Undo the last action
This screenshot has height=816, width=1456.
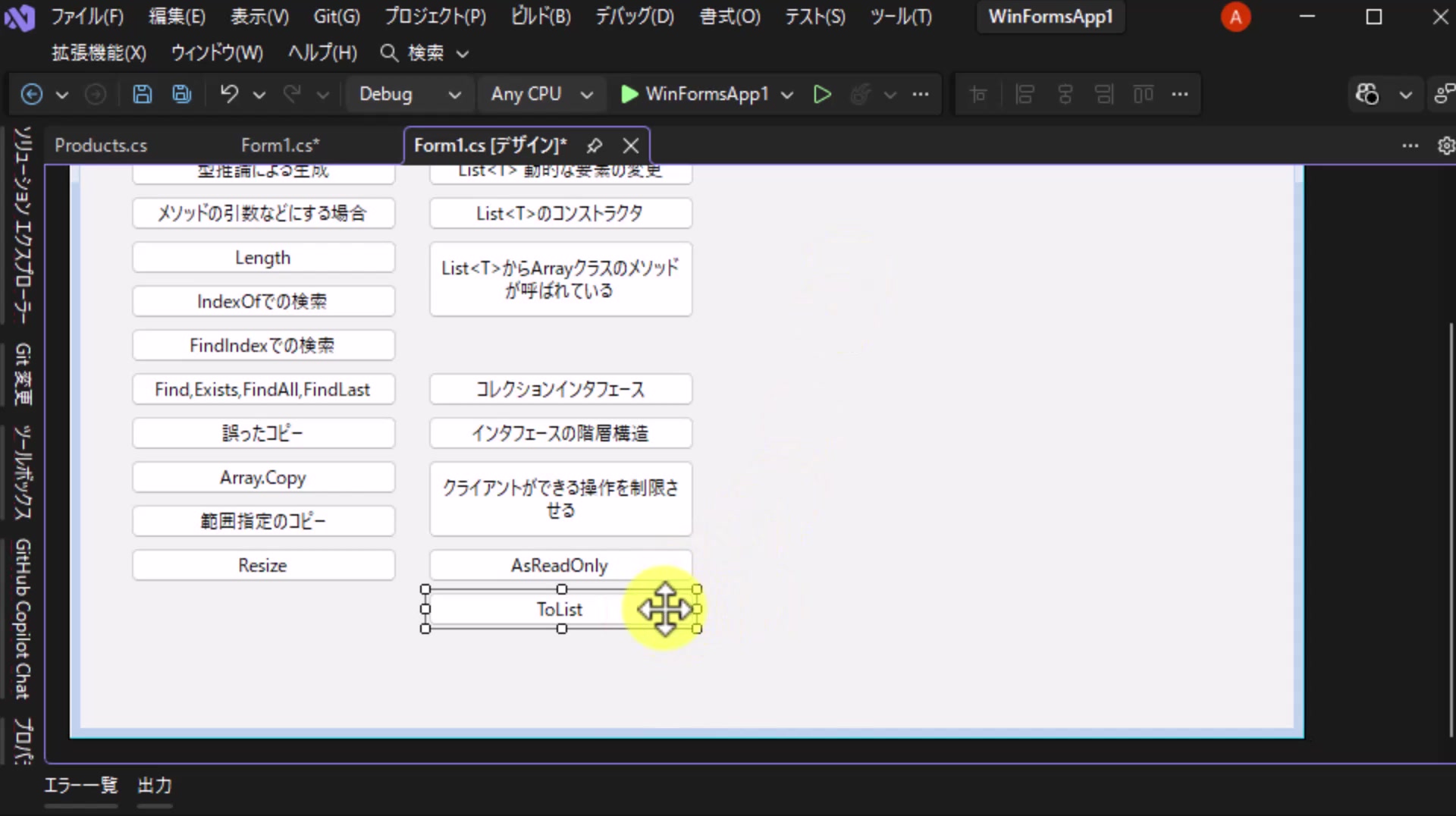(229, 94)
